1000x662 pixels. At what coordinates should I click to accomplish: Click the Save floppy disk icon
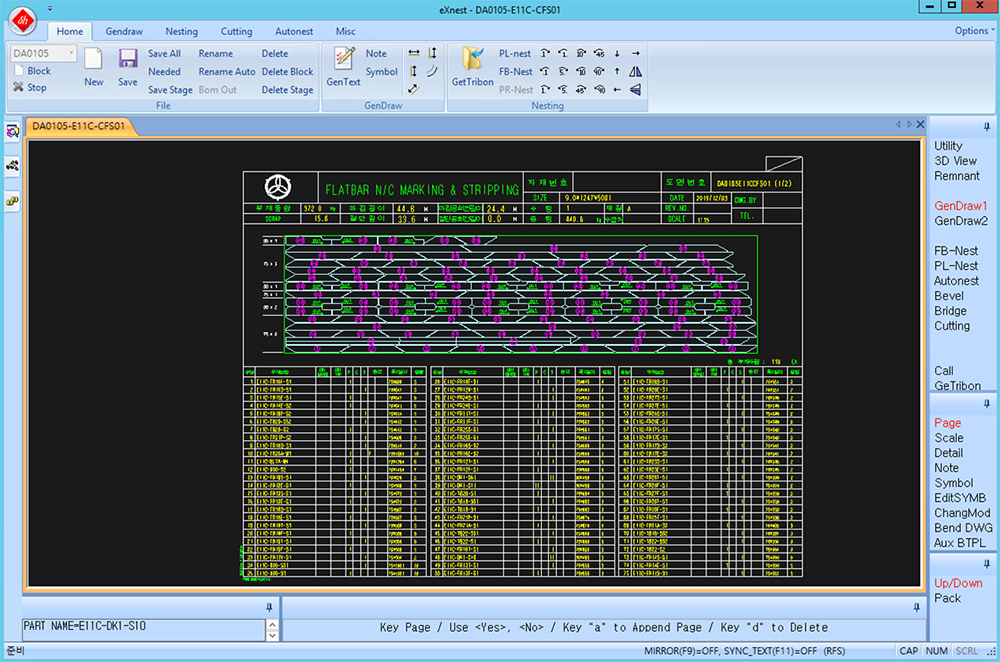tap(128, 59)
